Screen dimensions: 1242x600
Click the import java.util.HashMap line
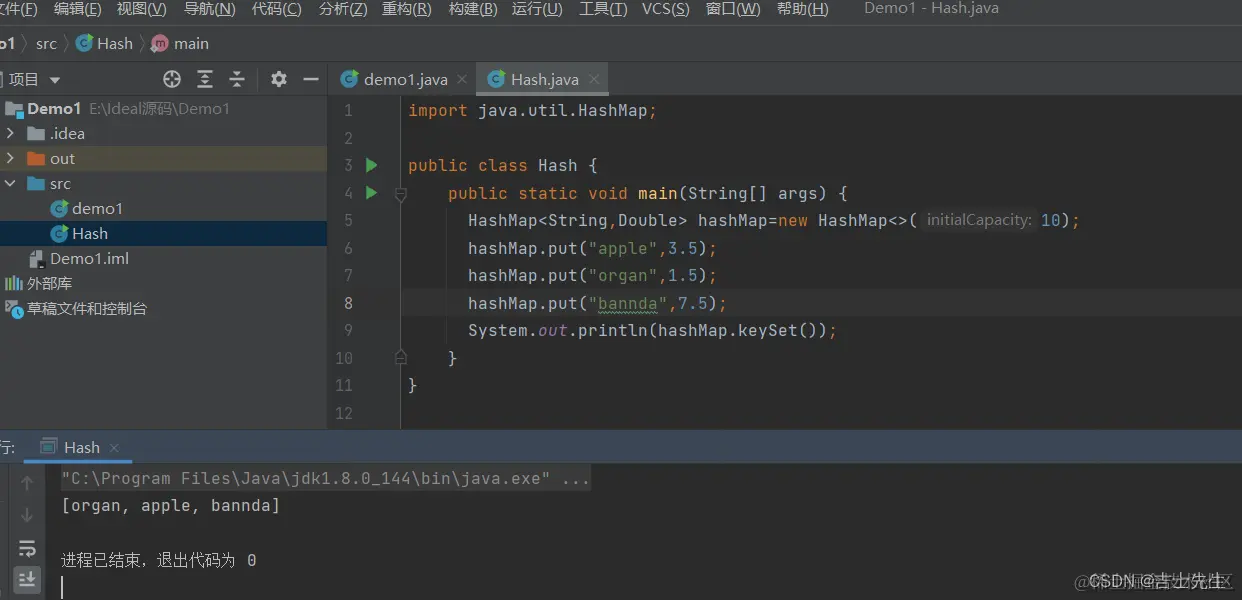(x=532, y=111)
